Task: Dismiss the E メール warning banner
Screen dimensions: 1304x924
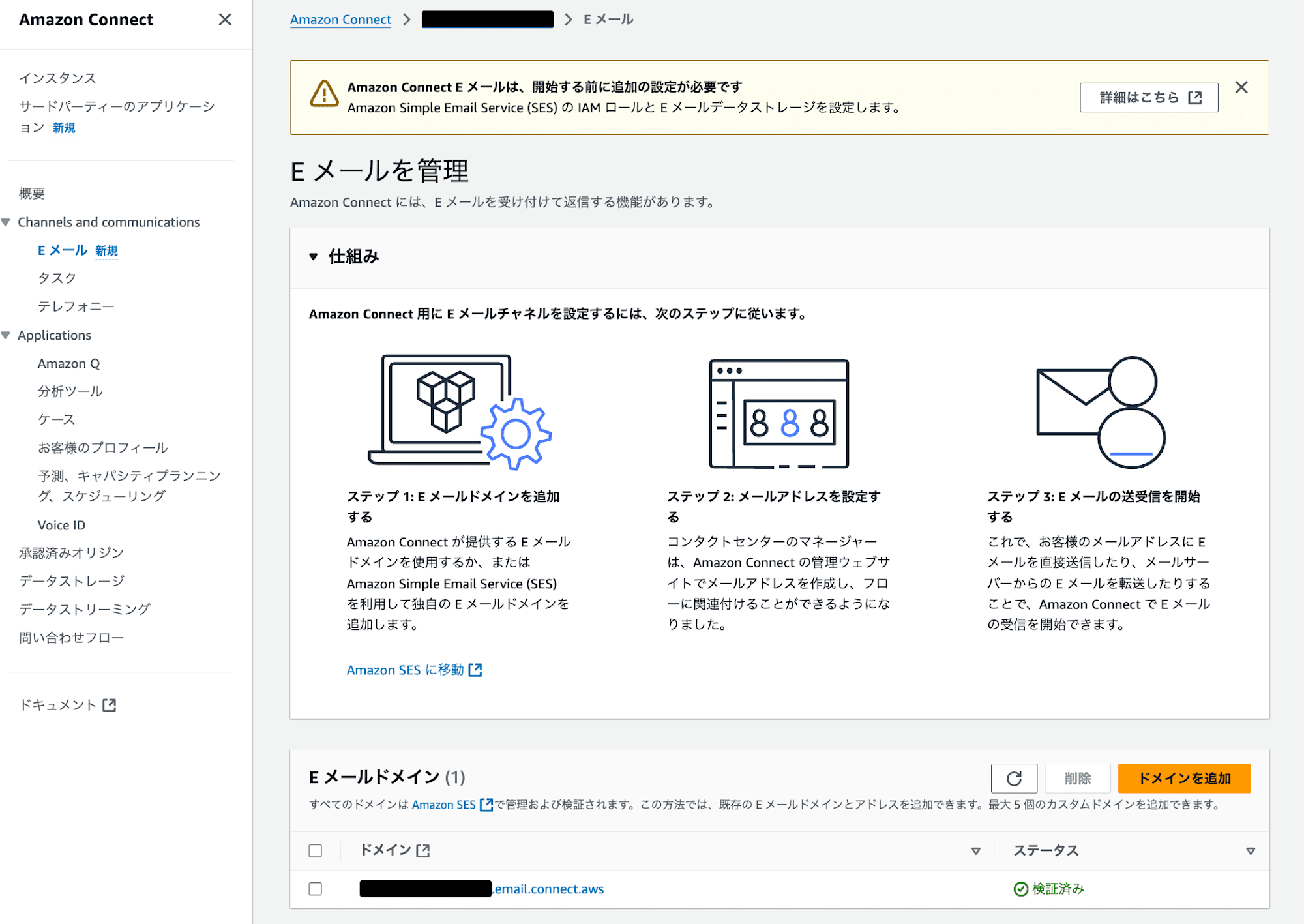Action: point(1241,87)
